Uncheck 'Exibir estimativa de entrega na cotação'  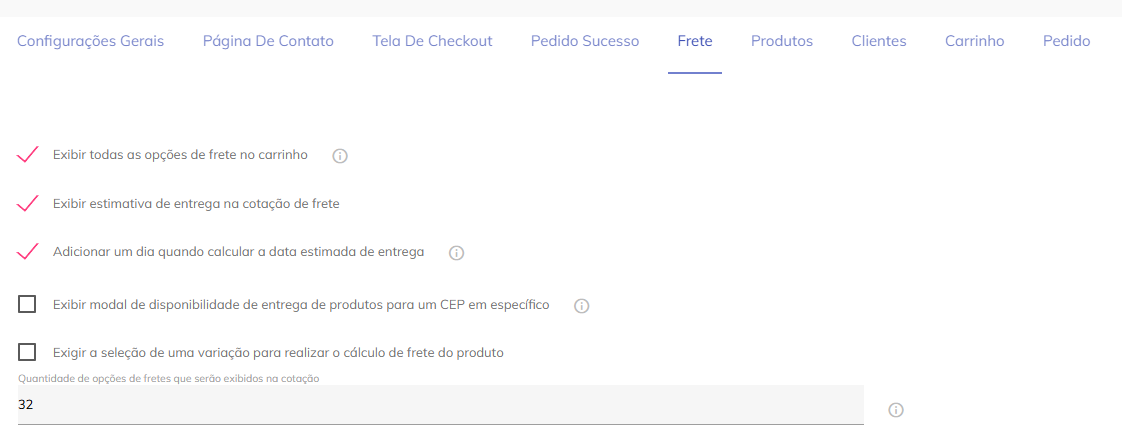click(28, 203)
